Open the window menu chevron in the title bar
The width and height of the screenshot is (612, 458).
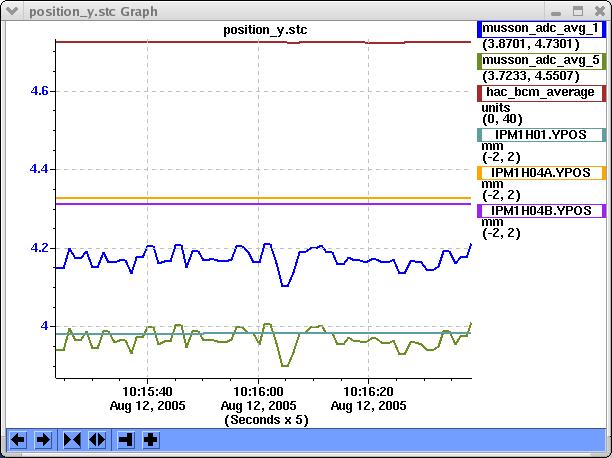[12, 11]
